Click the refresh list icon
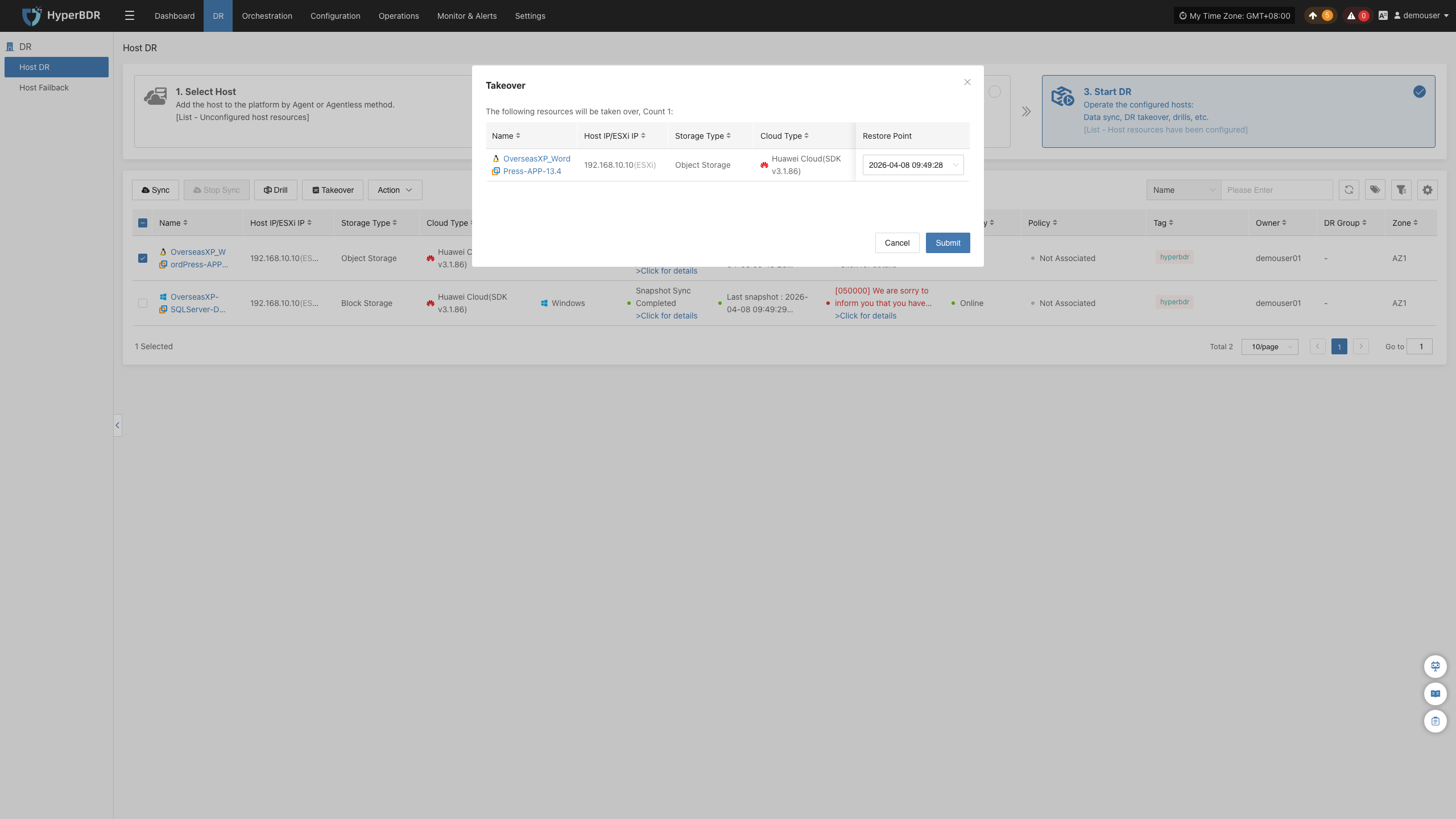1456x819 pixels. click(1349, 190)
